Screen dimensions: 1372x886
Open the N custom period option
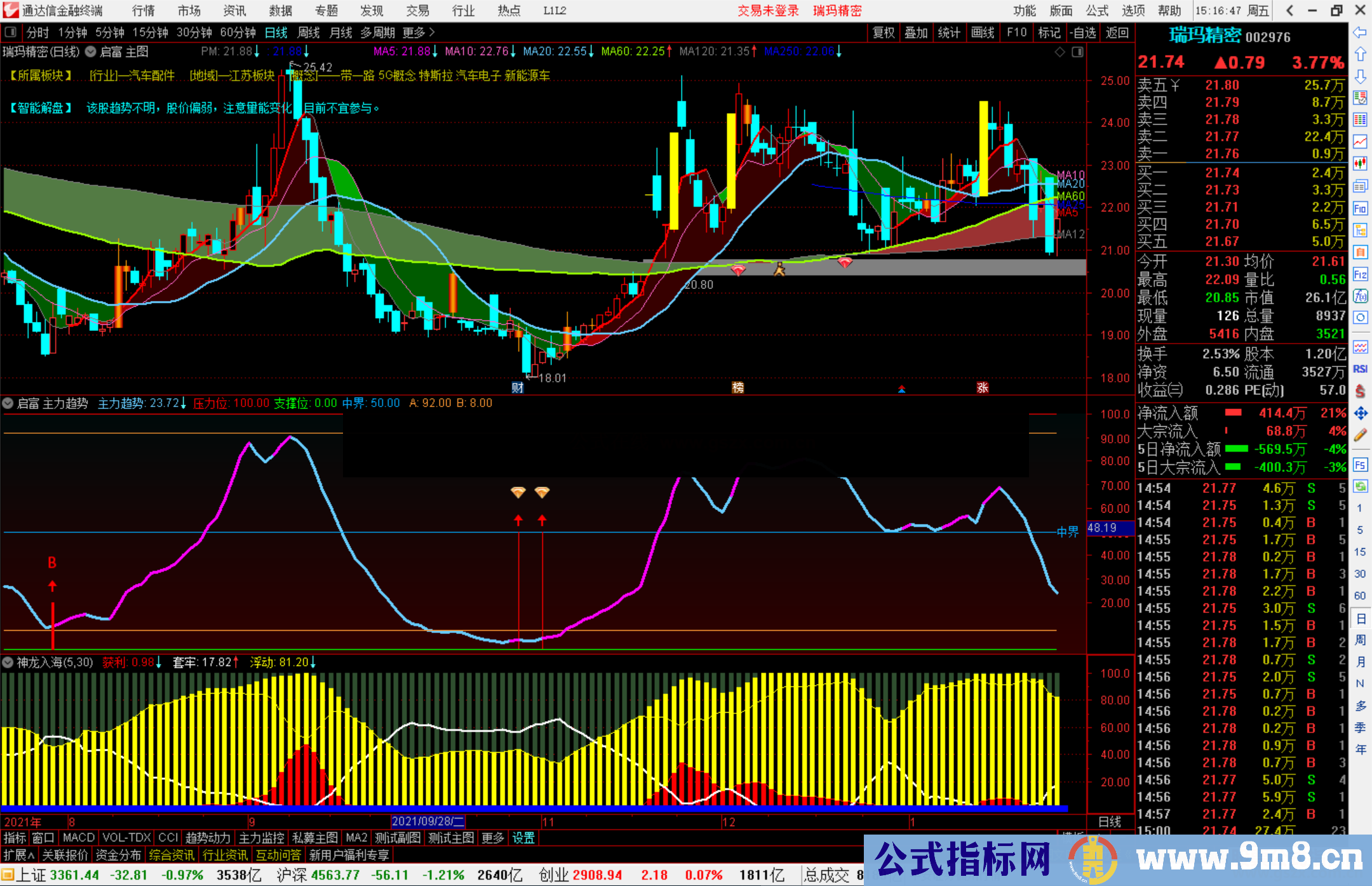click(x=1360, y=683)
